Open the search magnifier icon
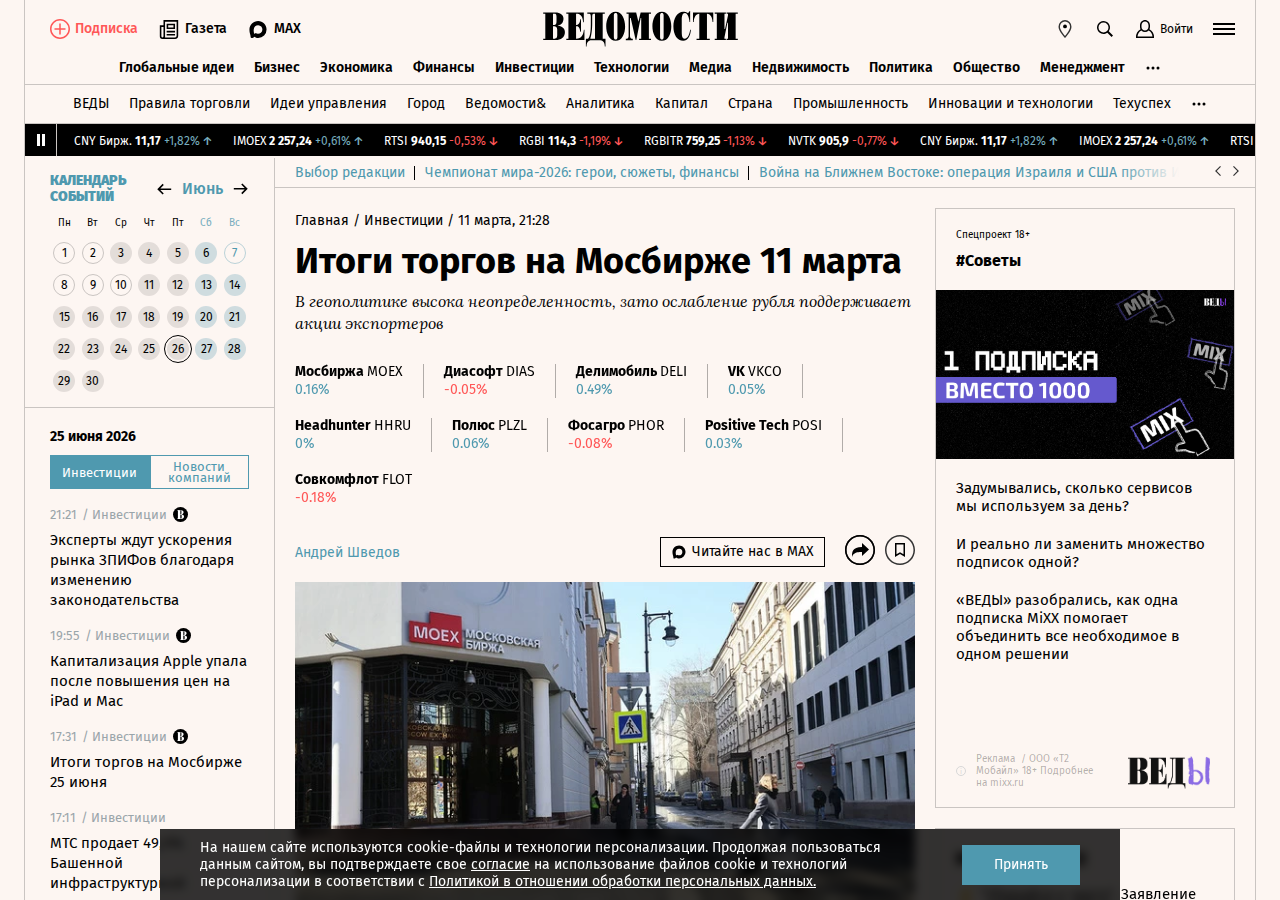Image resolution: width=1280 pixels, height=900 pixels. pos(1105,29)
